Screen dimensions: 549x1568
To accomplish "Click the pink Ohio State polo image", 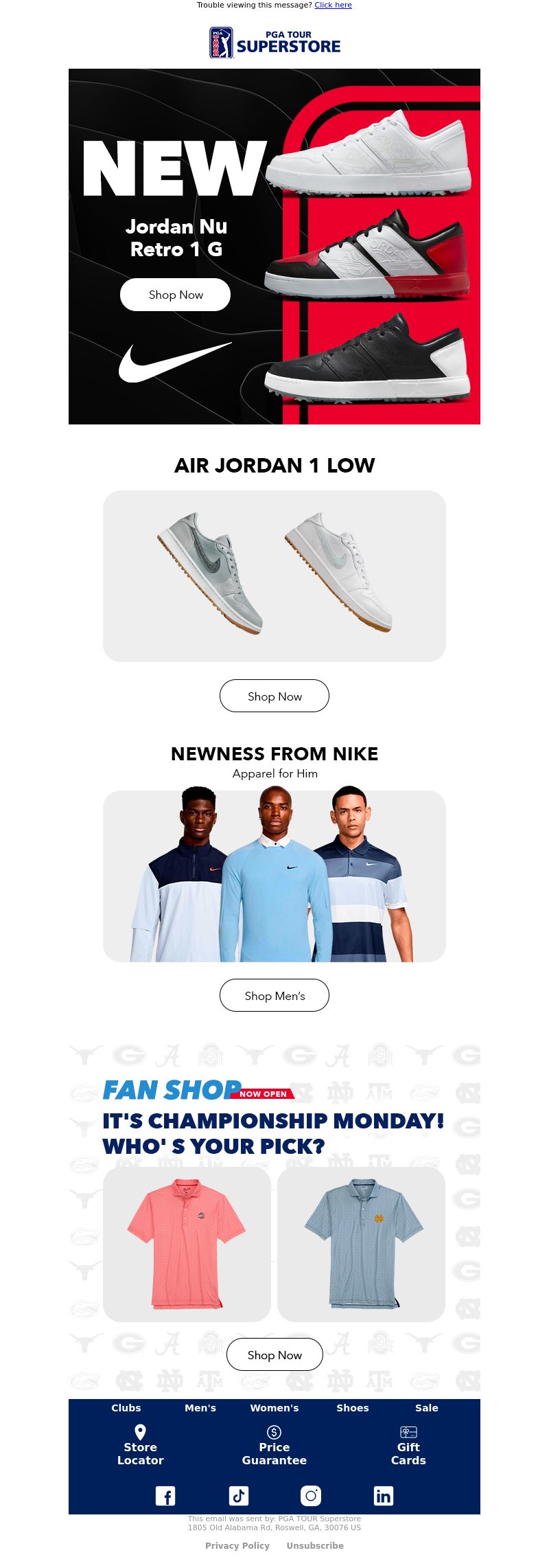I will 187,1245.
